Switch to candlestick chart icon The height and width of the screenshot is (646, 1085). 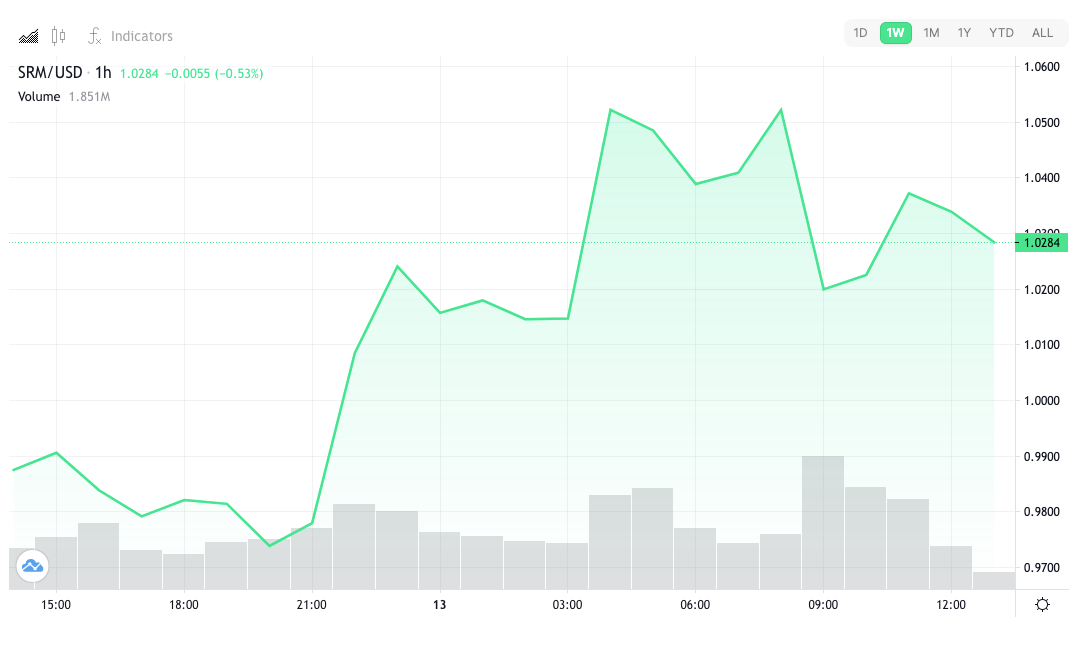pos(59,36)
